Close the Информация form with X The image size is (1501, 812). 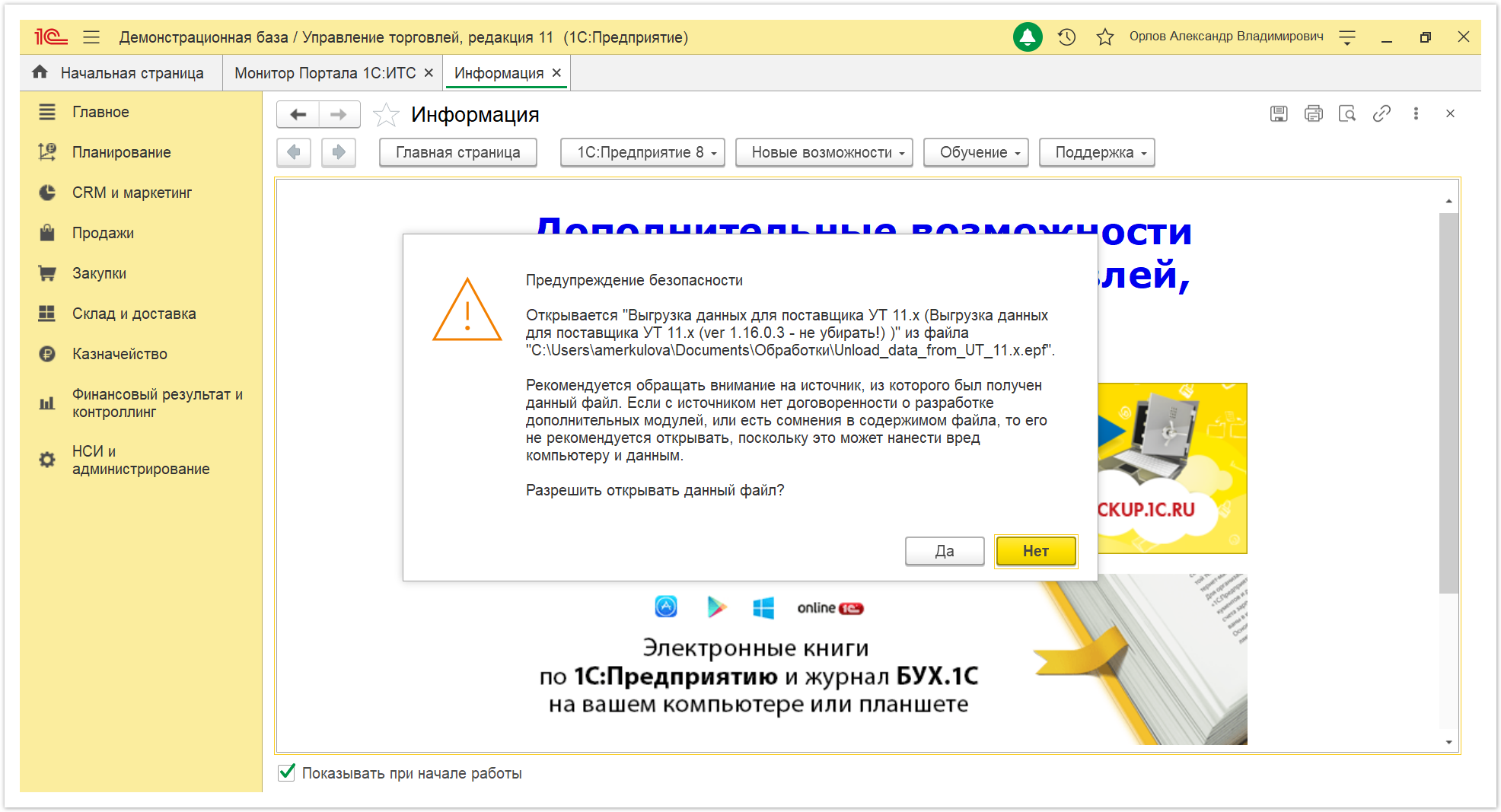tap(1450, 113)
